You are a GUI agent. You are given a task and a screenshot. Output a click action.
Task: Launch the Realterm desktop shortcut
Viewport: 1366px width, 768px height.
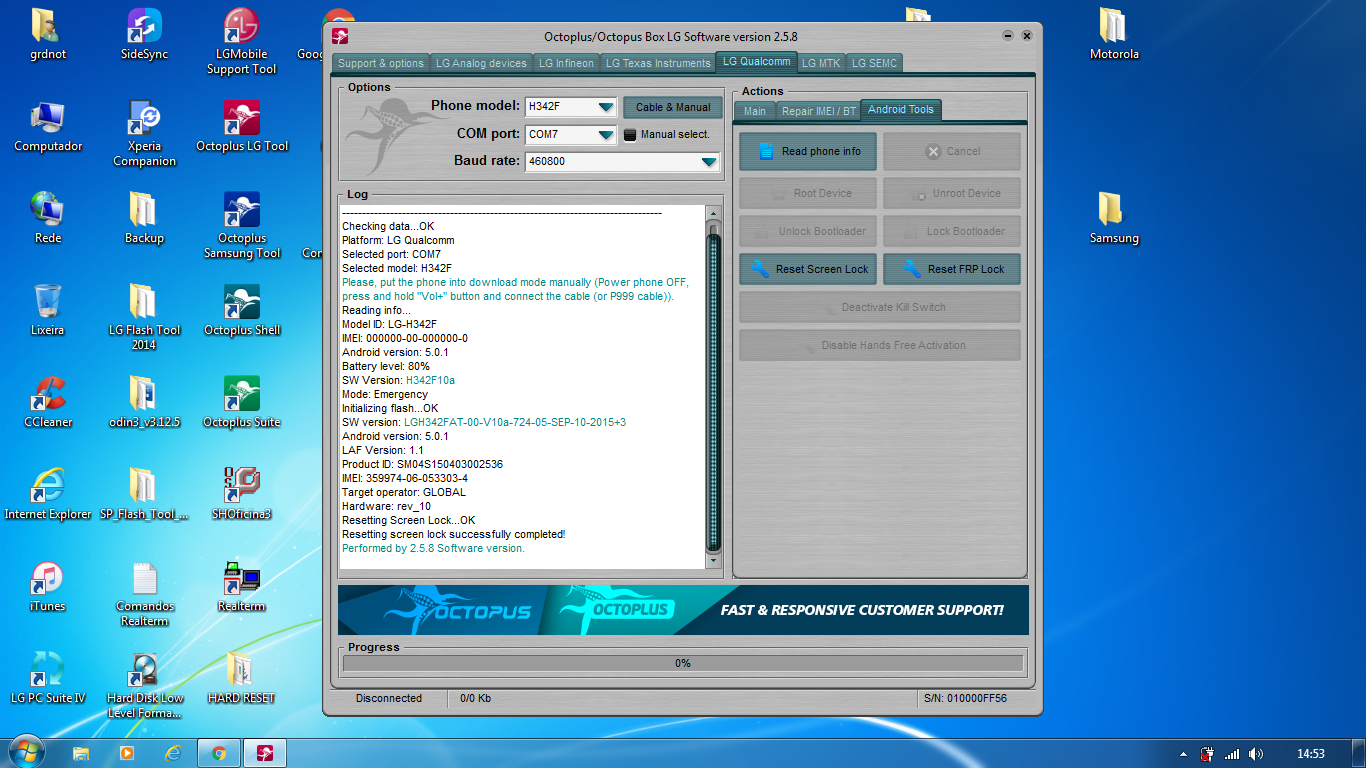pyautogui.click(x=242, y=586)
